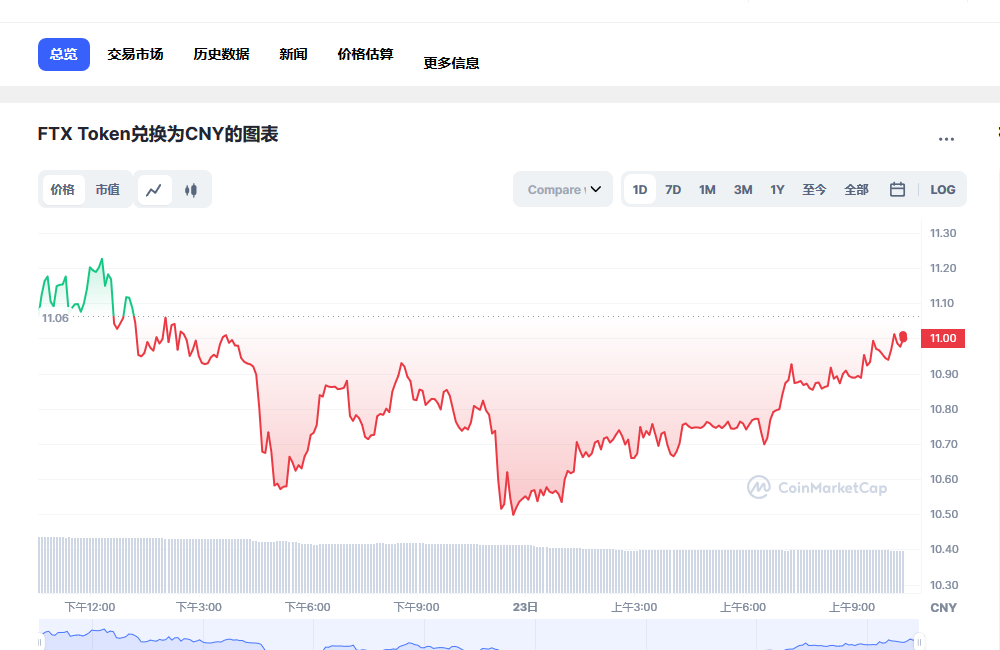Click the 下午12:00 time axis label

90,607
